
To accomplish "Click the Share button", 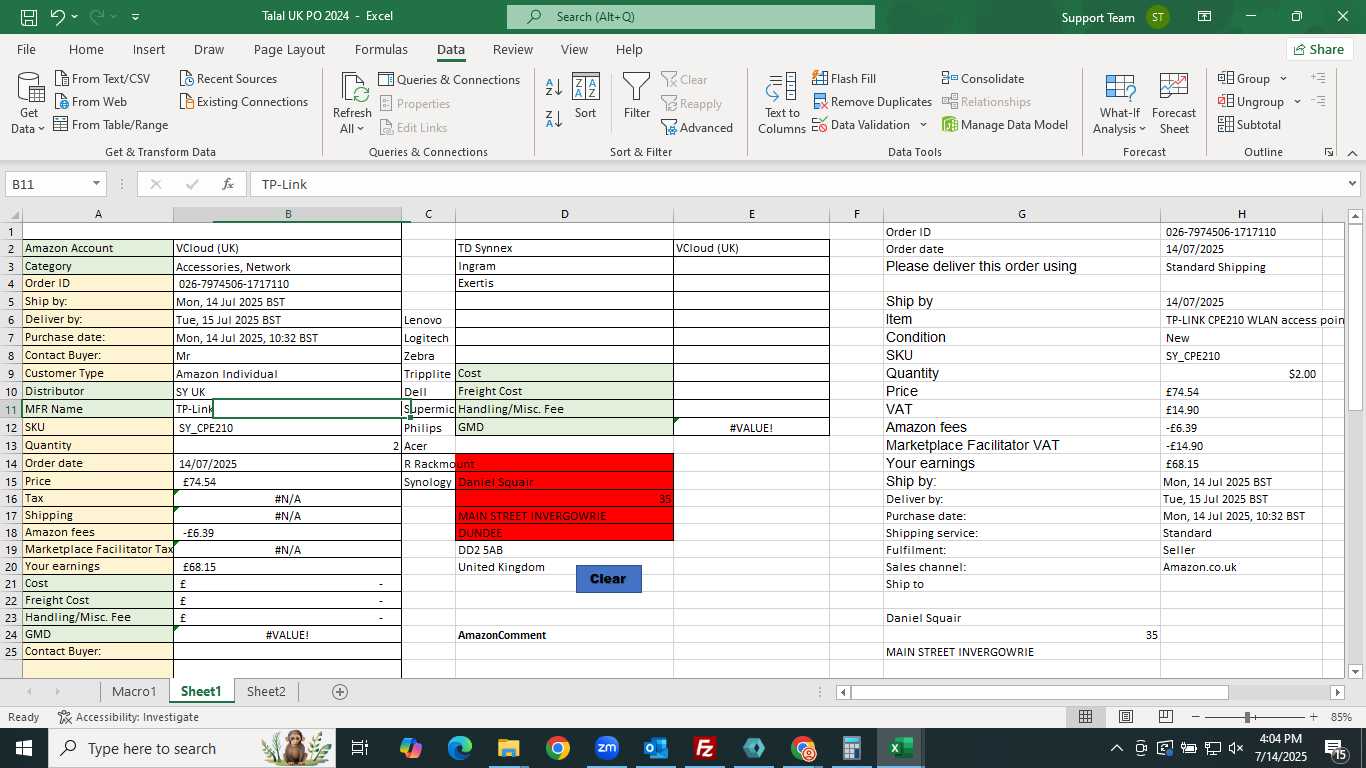I will tap(1319, 49).
